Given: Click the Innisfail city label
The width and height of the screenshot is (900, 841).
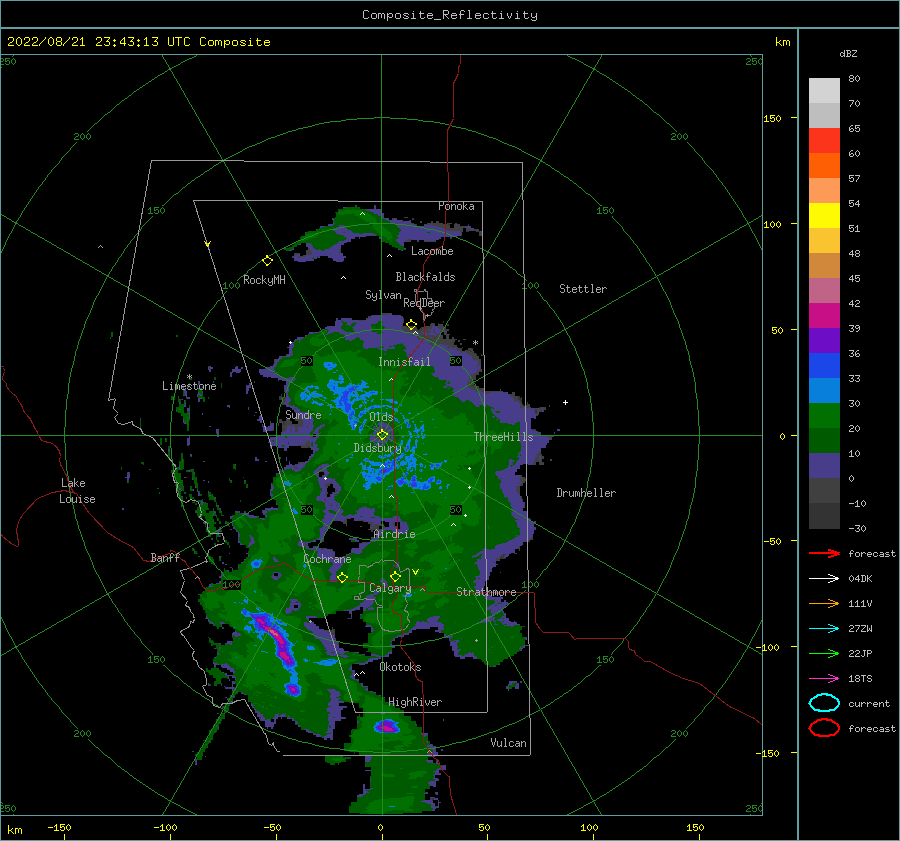Looking at the screenshot, I should 404,362.
